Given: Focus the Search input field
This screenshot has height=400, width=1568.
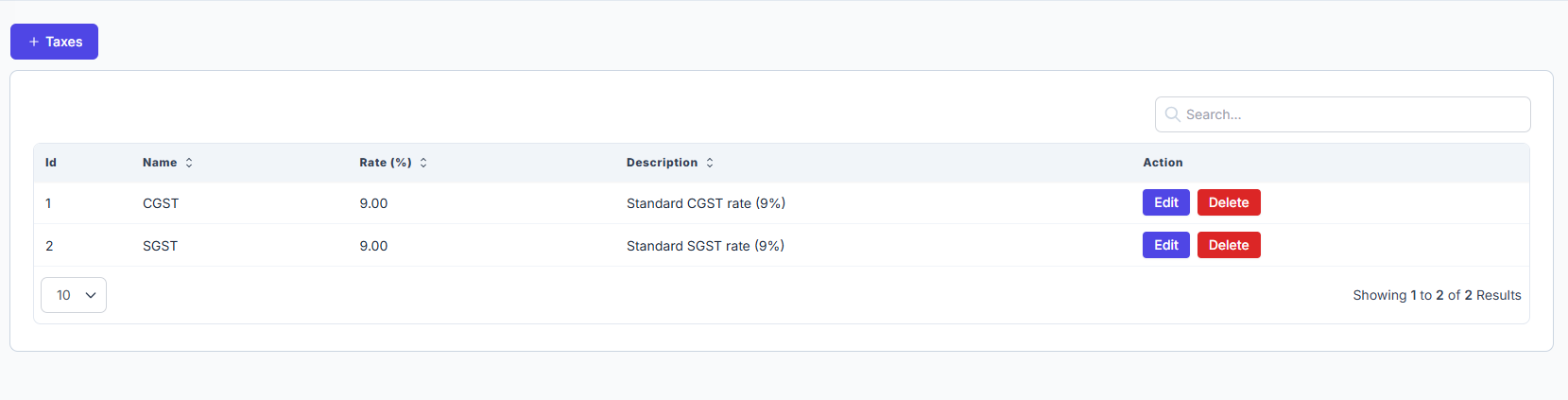Looking at the screenshot, I should pos(1342,114).
